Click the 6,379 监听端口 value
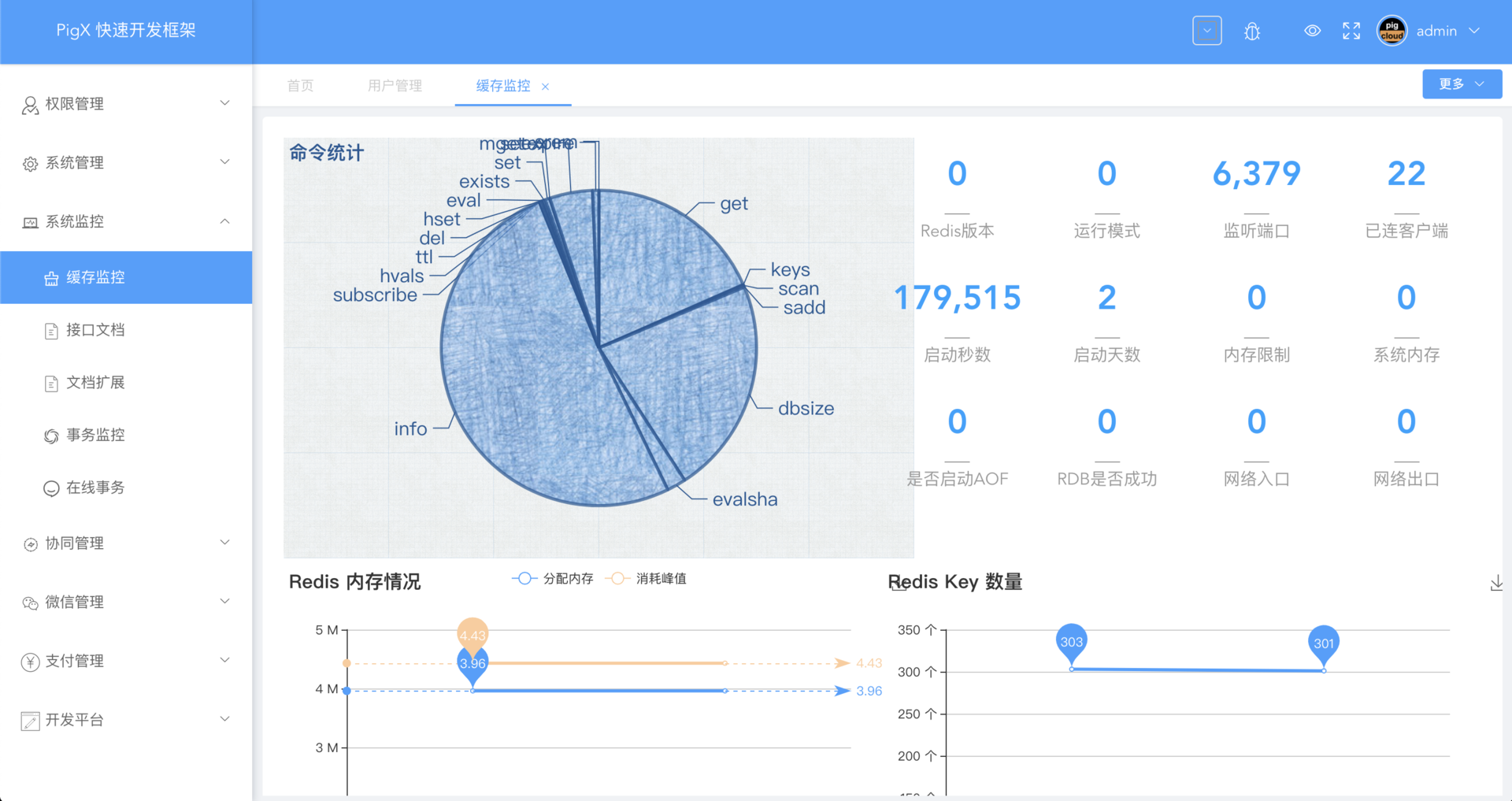Viewport: 1512px width, 801px height. coord(1256,174)
